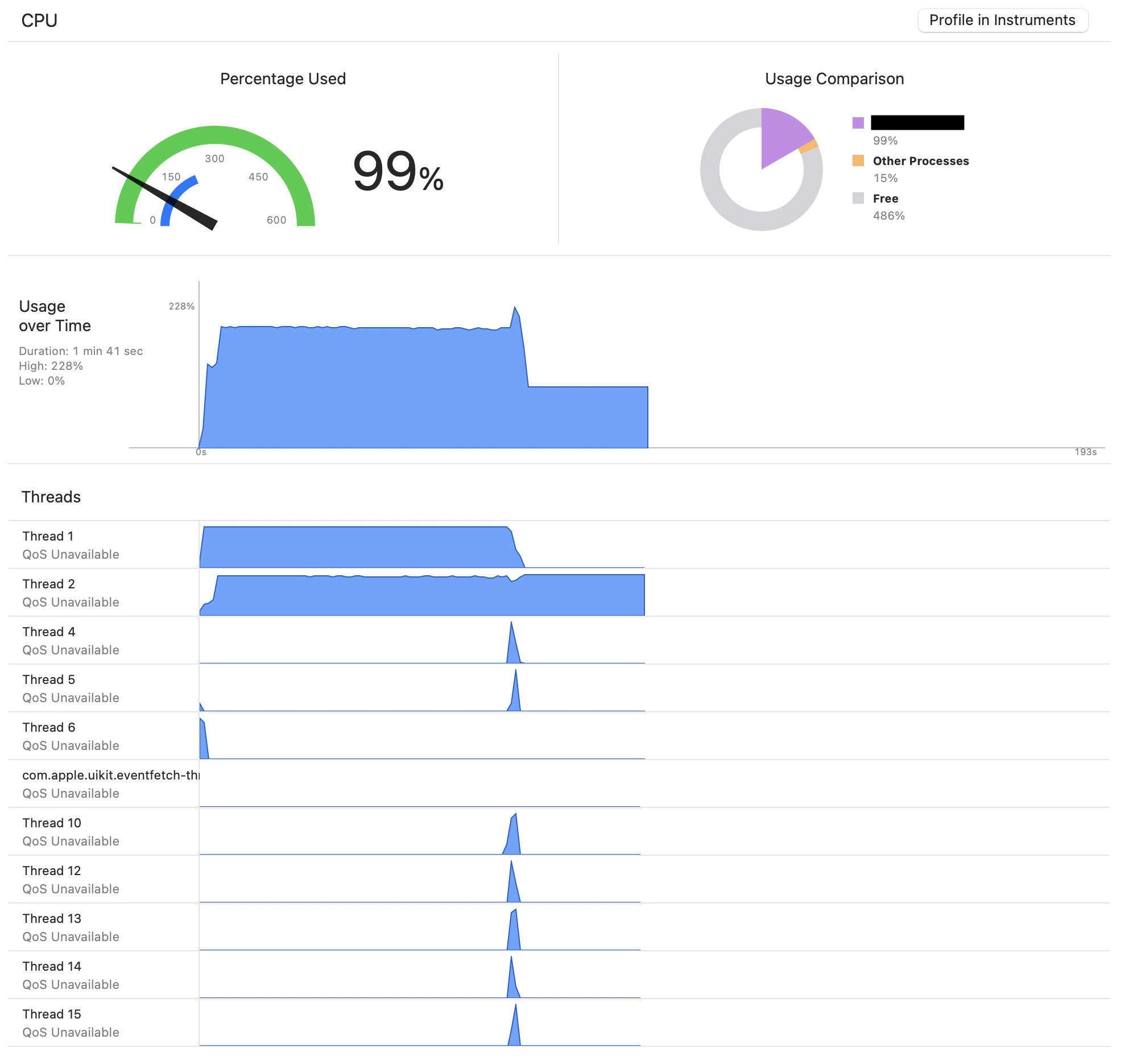Screen dimensions: 1125x1064
Task: Click the gray Free legend swatch
Action: [858, 198]
